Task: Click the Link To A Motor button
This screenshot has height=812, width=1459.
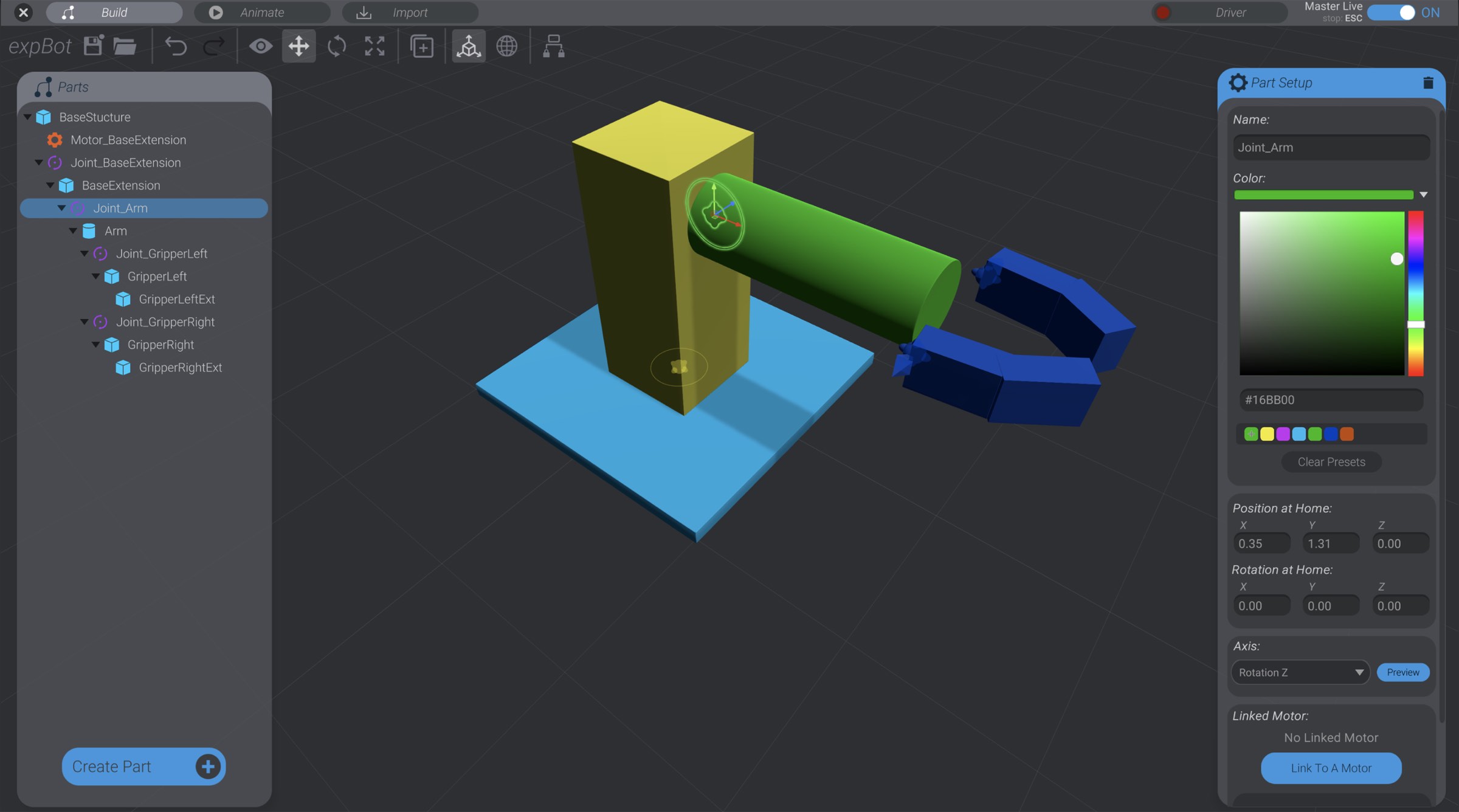Action: click(x=1331, y=768)
